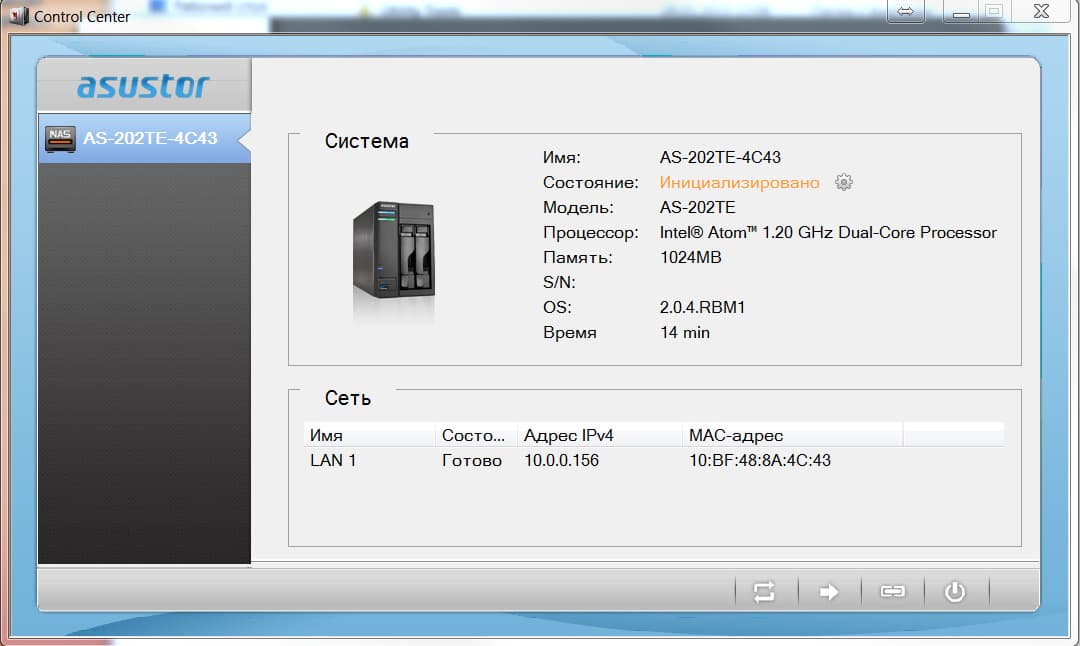This screenshot has height=646, width=1080.
Task: Click the Control Center title bar app icon
Action: pos(19,15)
